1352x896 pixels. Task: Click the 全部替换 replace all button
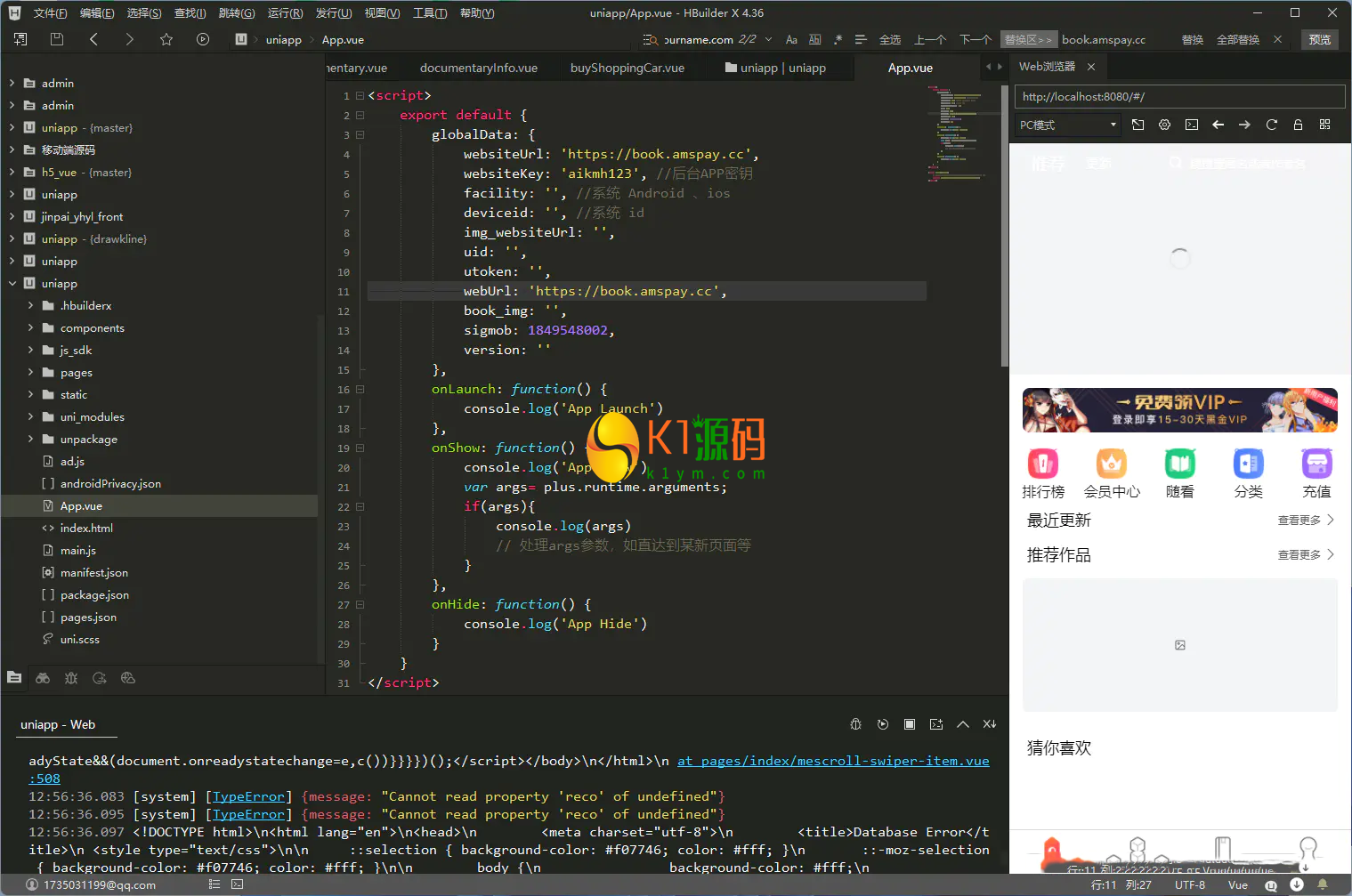(1237, 39)
